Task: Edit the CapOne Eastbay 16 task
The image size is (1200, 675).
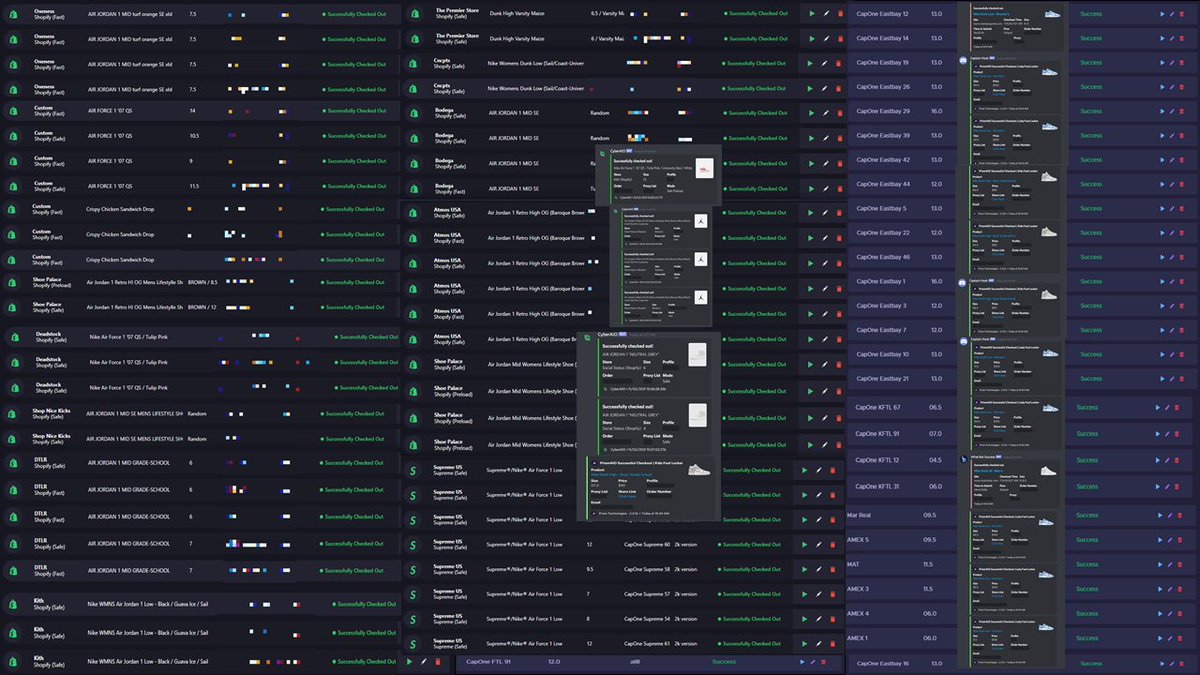Action: coord(1173,663)
